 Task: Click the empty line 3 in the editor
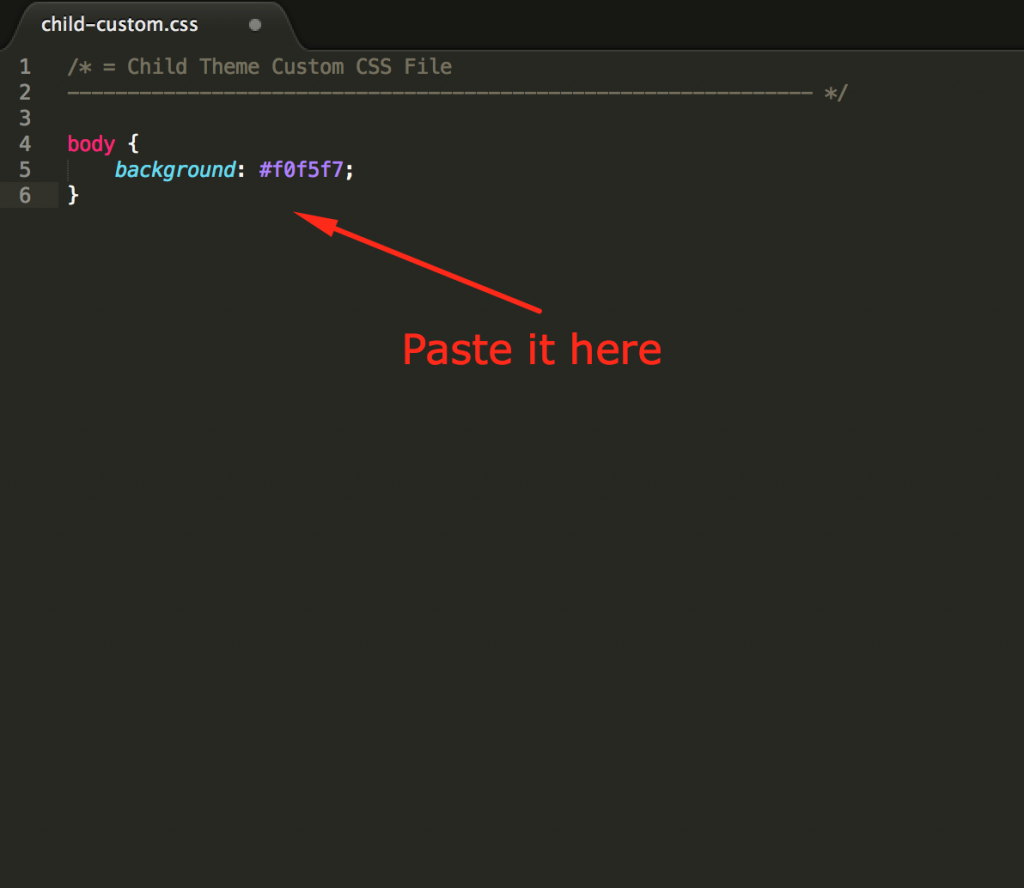point(522,118)
